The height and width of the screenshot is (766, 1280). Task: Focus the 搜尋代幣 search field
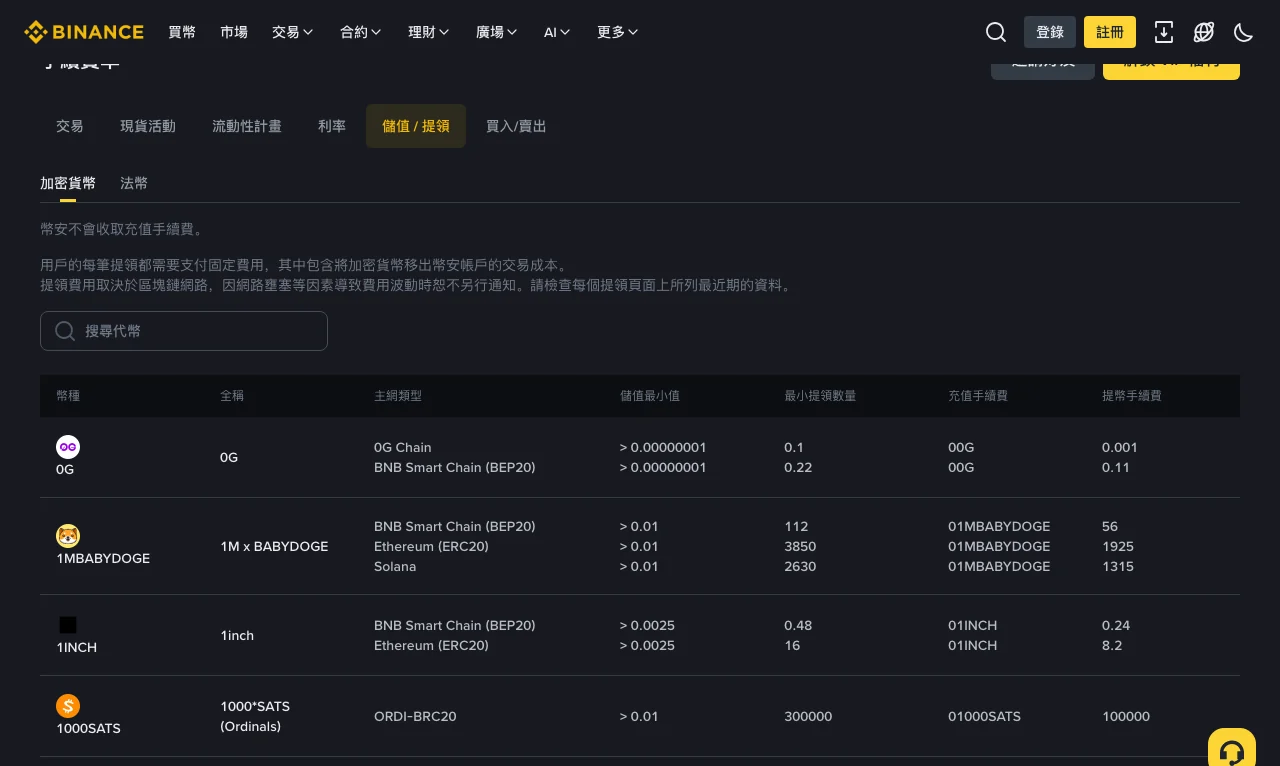pyautogui.click(x=184, y=331)
